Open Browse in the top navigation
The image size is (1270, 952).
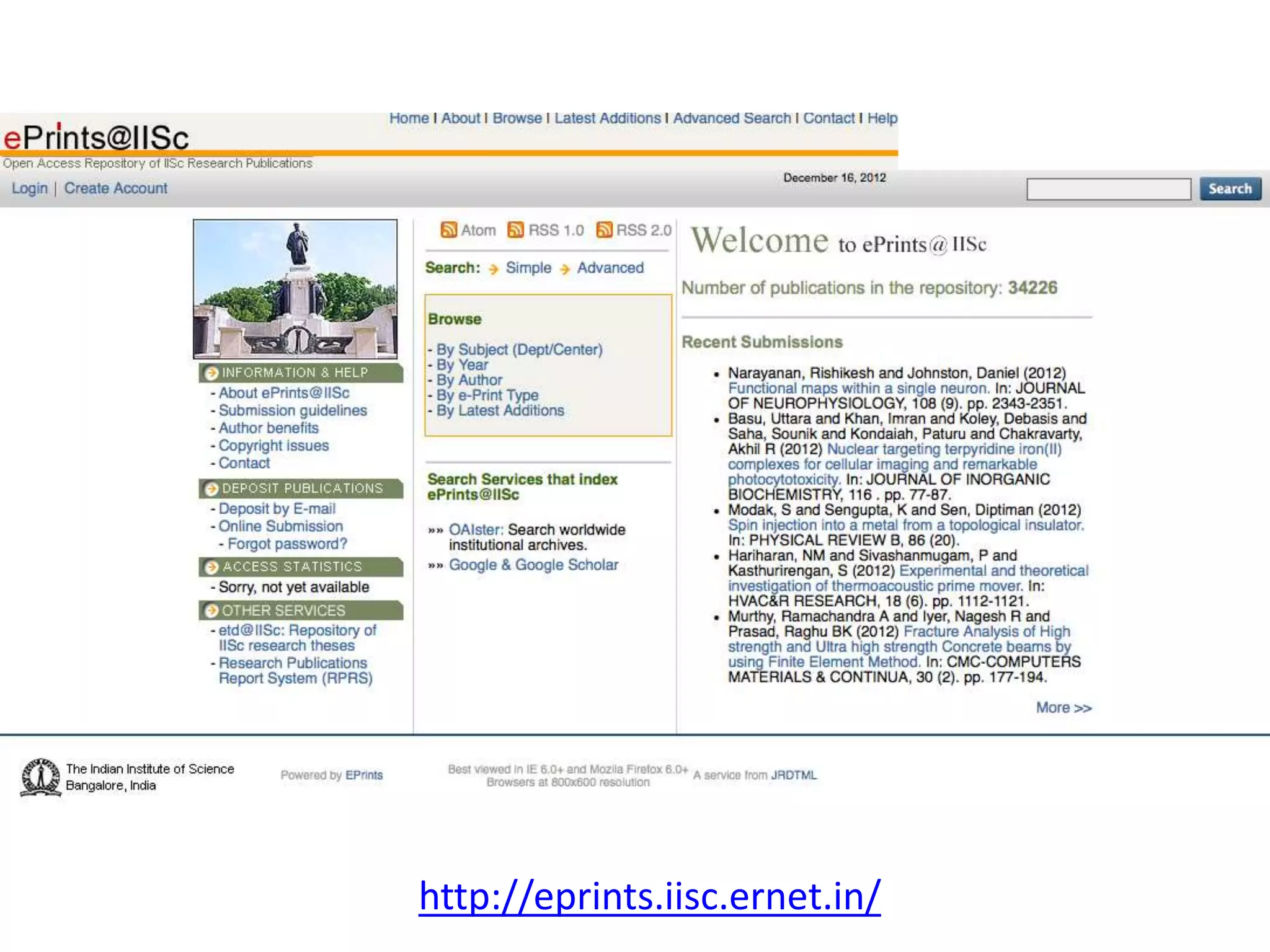(517, 118)
